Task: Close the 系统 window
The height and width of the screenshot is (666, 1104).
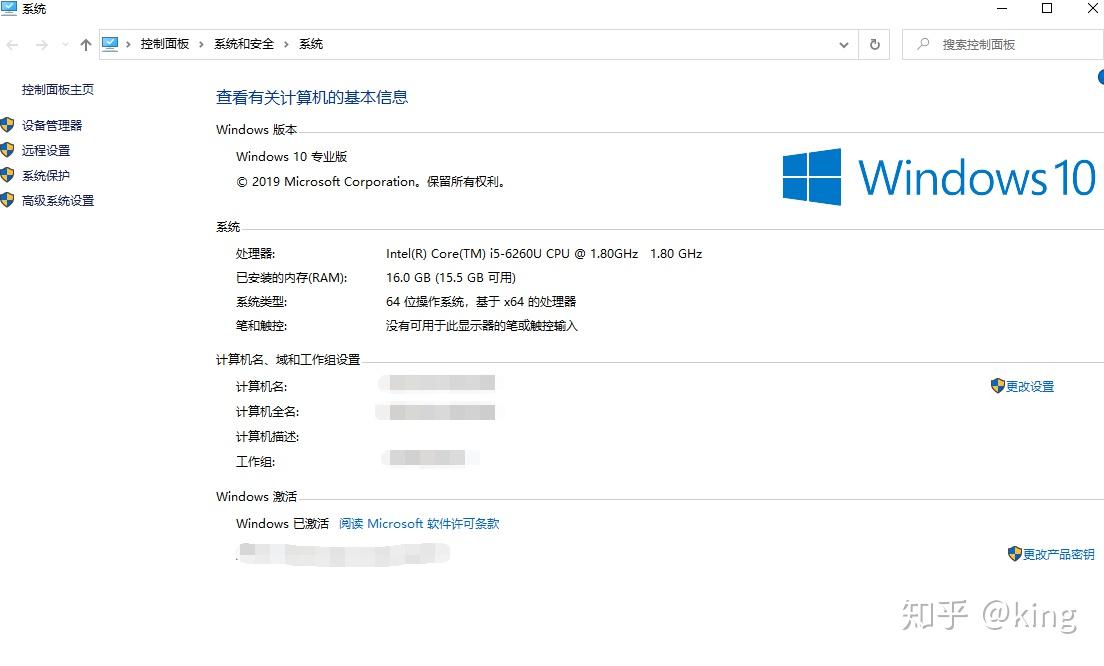Action: pos(1093,8)
